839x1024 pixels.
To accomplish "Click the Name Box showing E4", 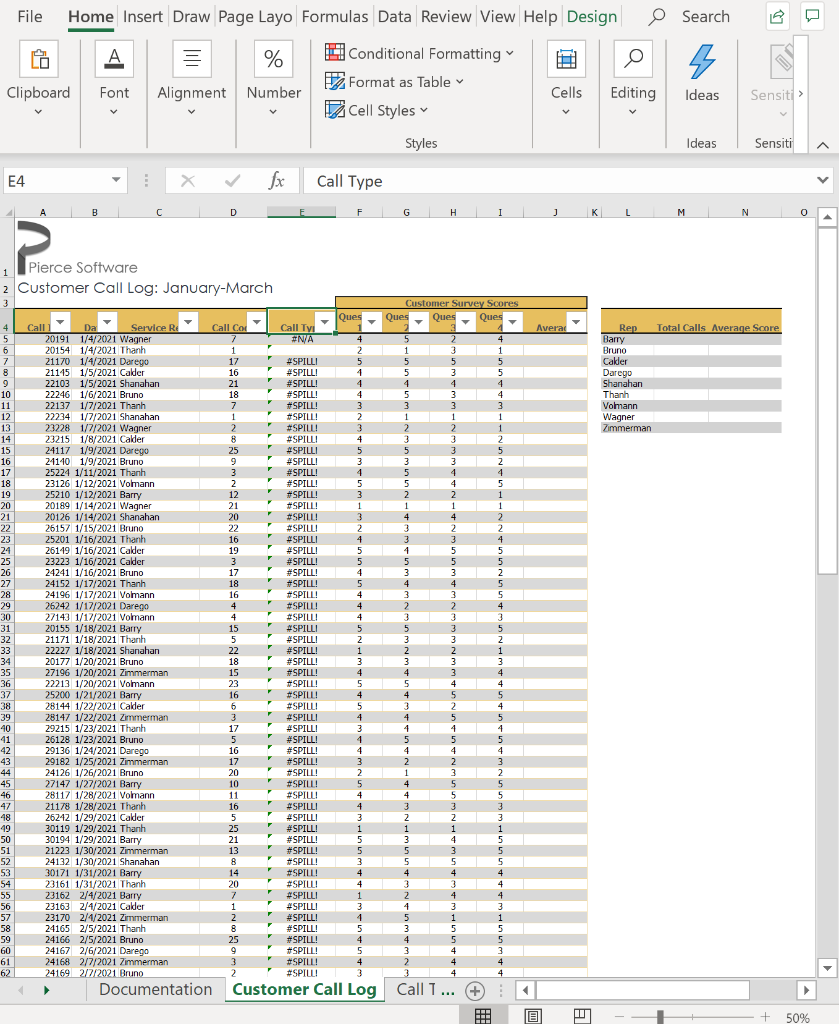I will click(55, 181).
